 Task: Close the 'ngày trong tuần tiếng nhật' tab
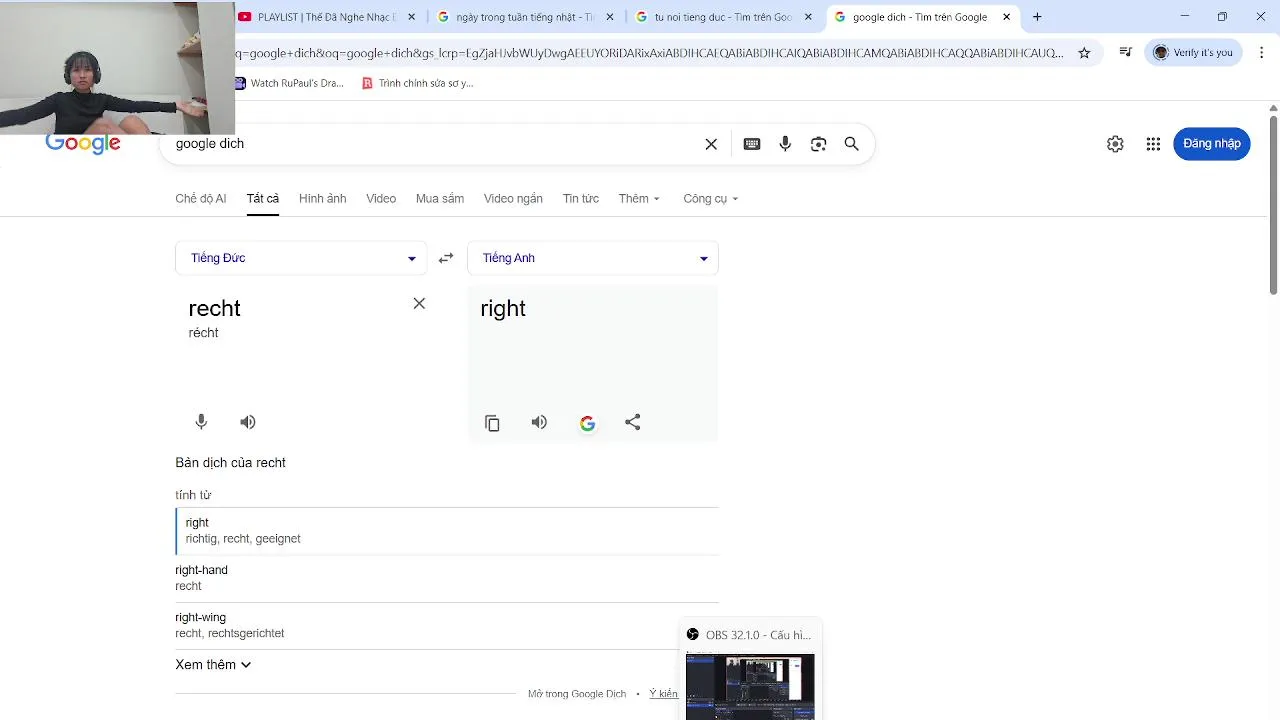[610, 17]
